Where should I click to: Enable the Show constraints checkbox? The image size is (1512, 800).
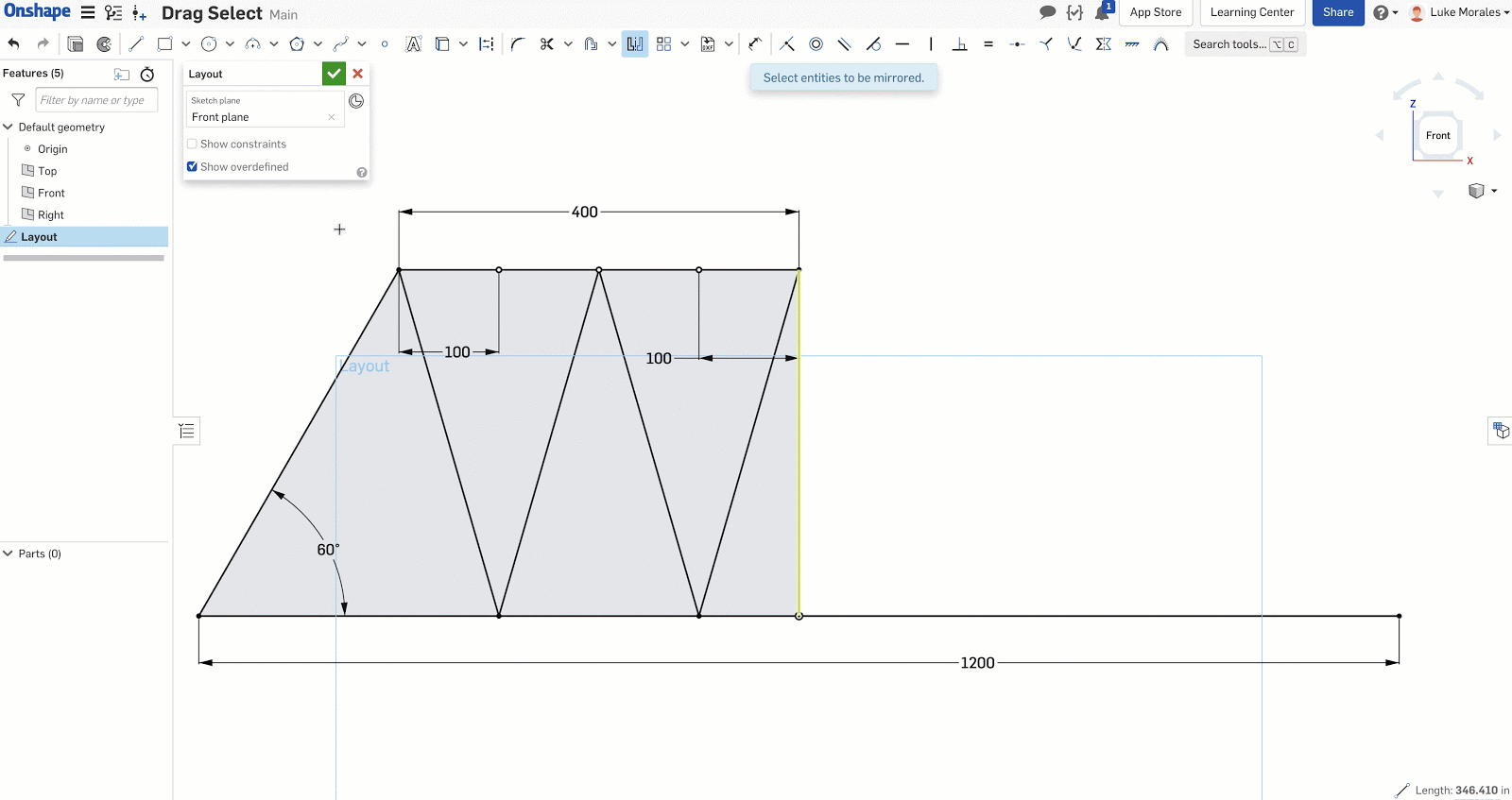193,145
